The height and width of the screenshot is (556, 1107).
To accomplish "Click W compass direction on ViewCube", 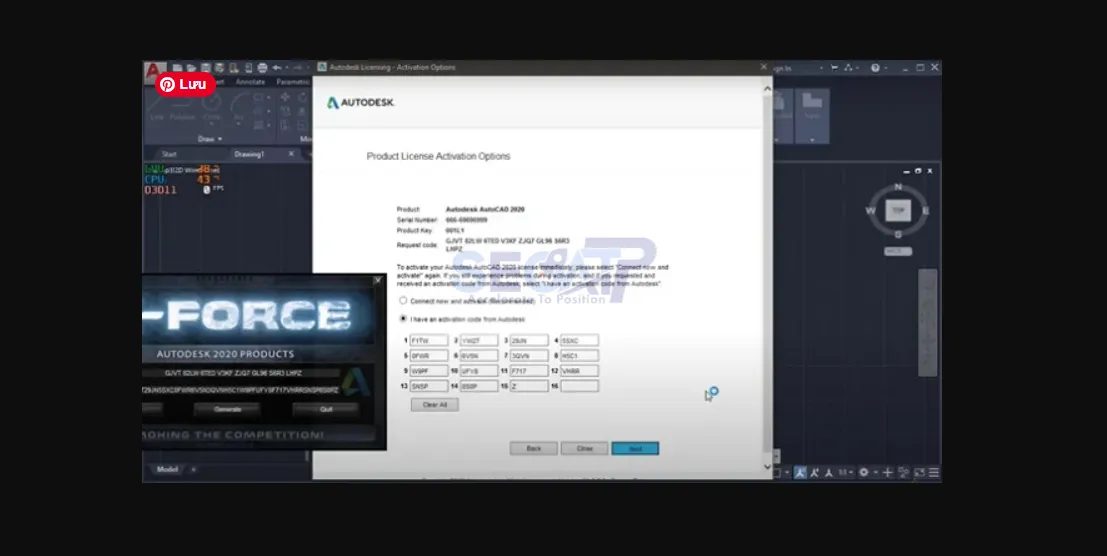I will 870,210.
